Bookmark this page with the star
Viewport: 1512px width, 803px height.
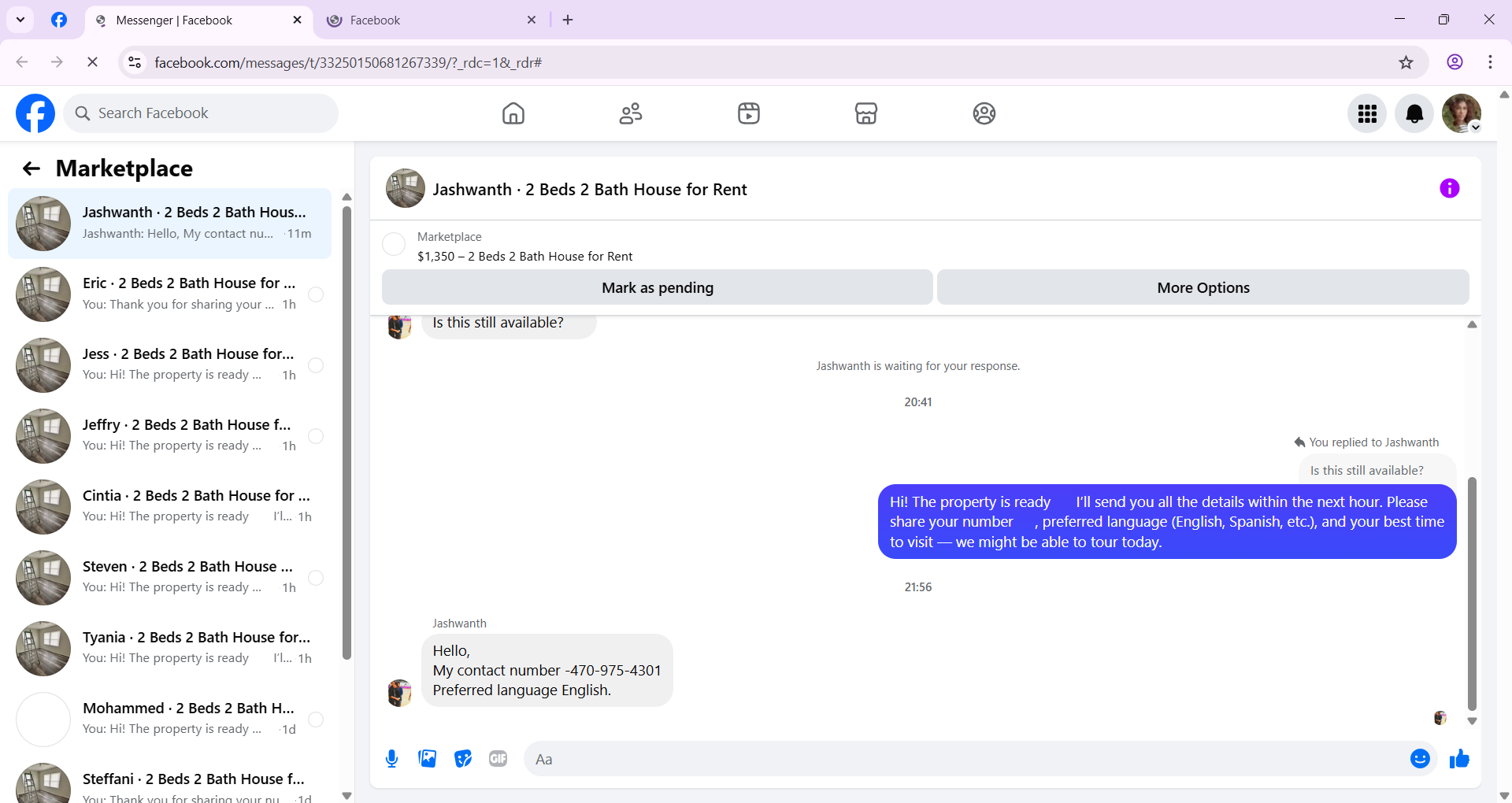click(1406, 62)
